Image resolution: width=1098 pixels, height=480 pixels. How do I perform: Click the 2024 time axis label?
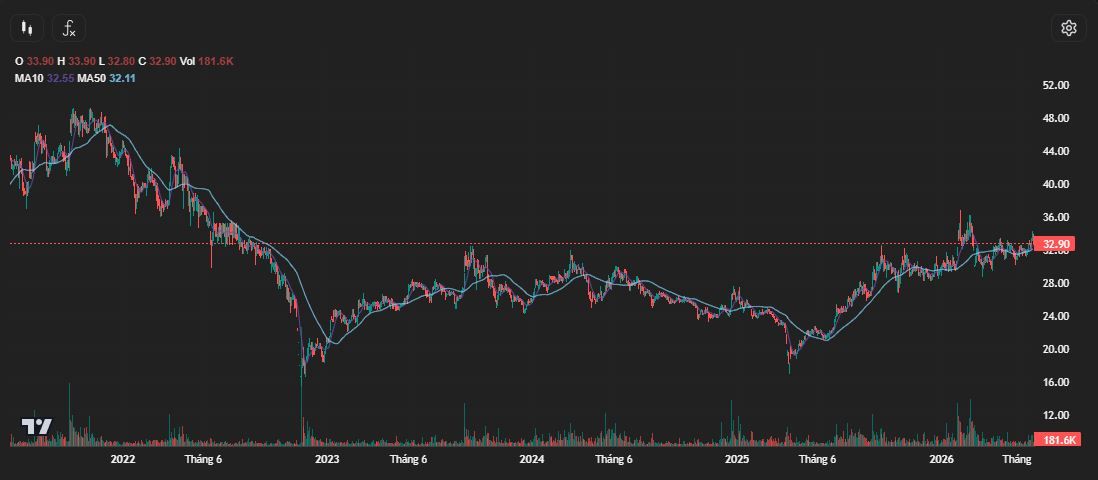[531, 460]
